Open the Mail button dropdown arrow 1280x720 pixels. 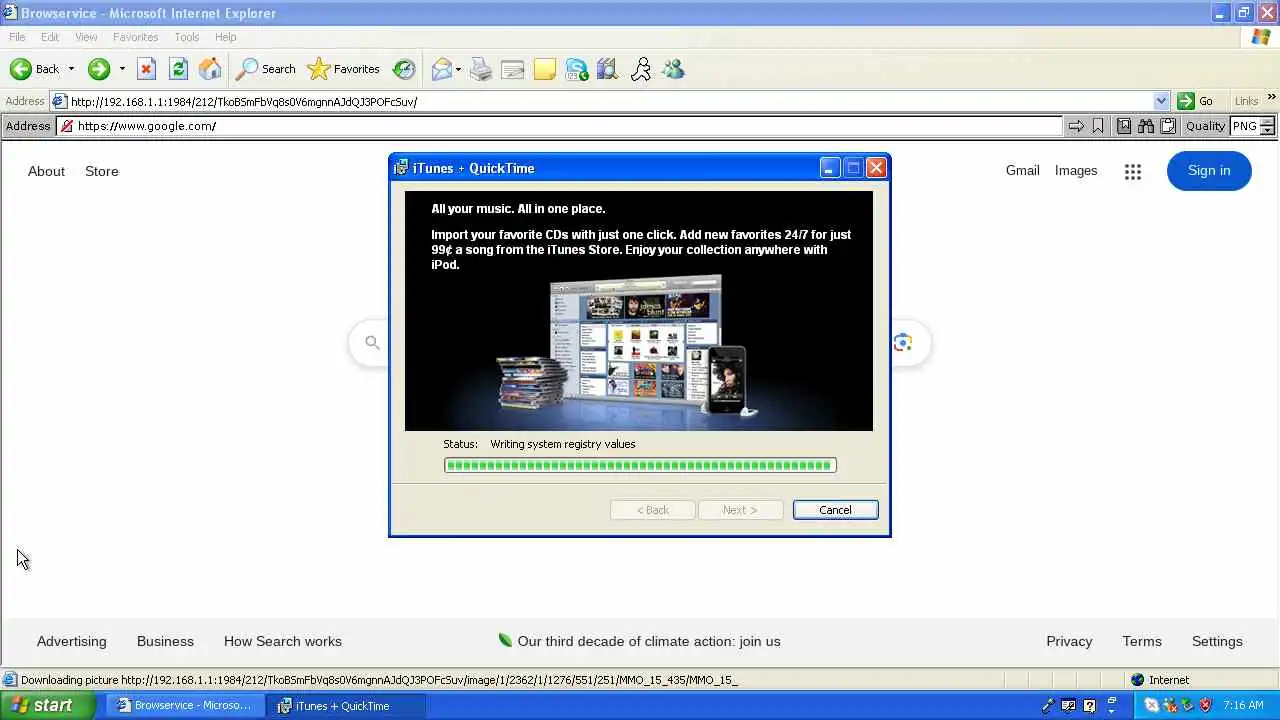458,69
